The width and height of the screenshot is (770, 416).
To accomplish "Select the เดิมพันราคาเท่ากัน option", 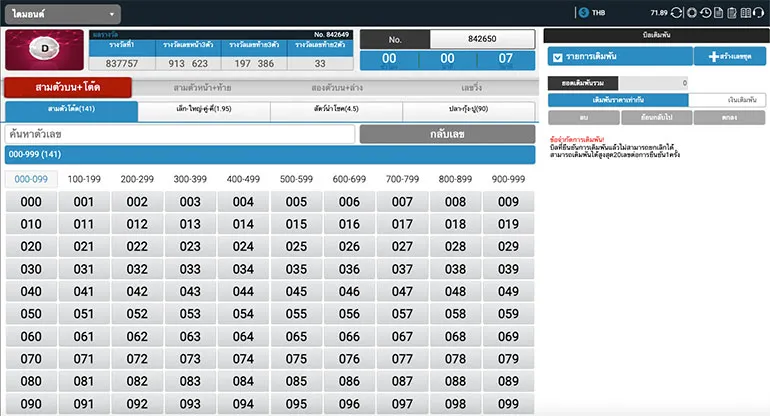I will pos(618,100).
